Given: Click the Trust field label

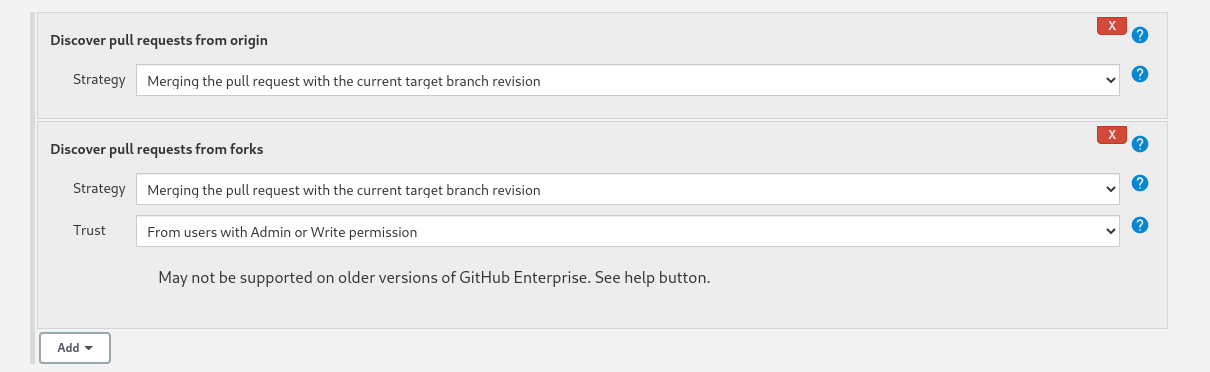Looking at the screenshot, I should click(89, 230).
